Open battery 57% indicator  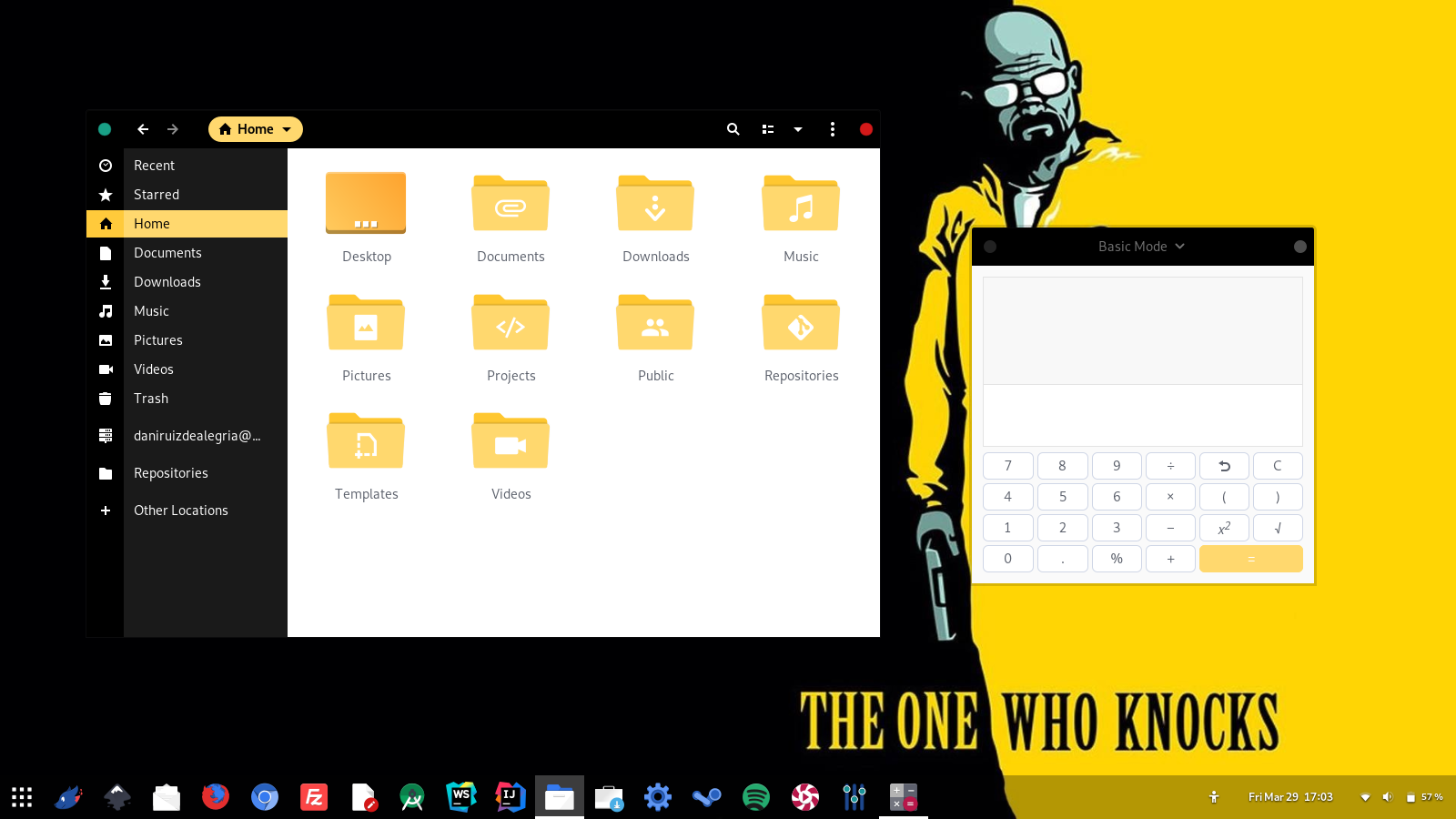[x=1425, y=797]
